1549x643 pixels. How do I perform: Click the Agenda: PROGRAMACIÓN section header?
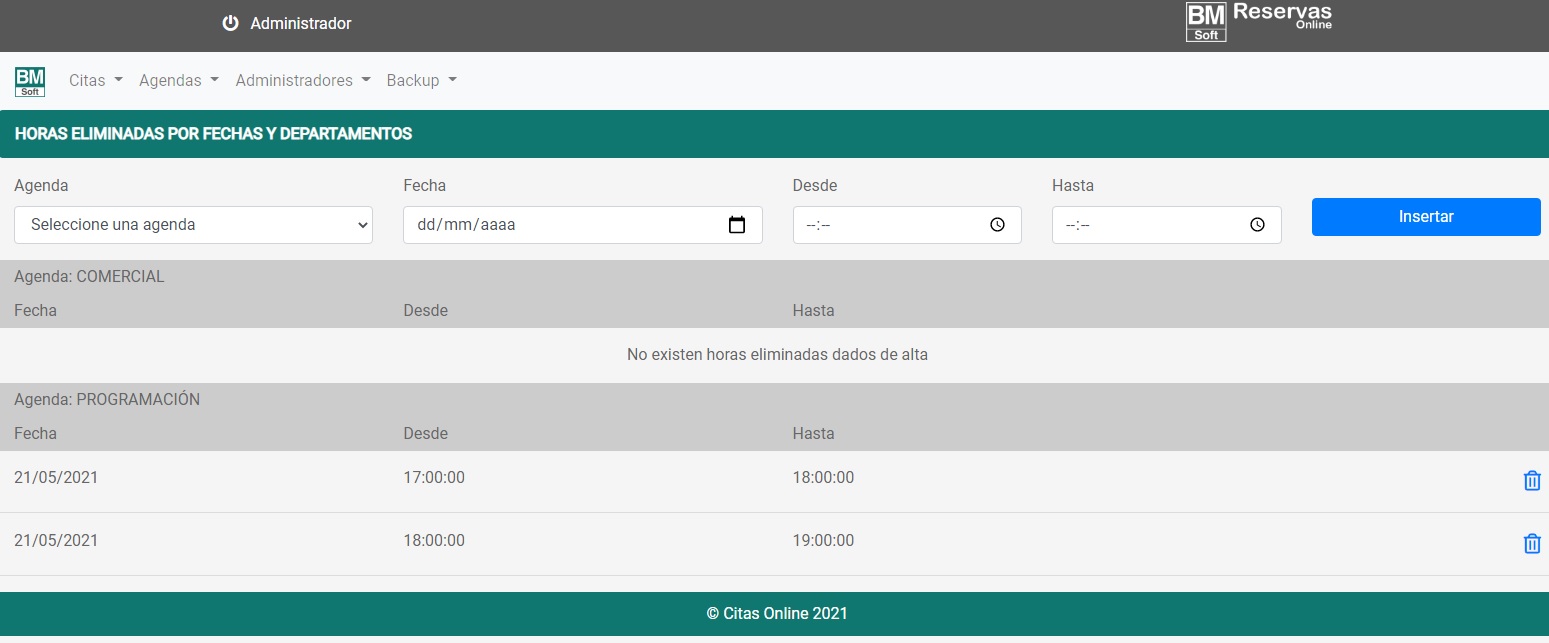(107, 400)
